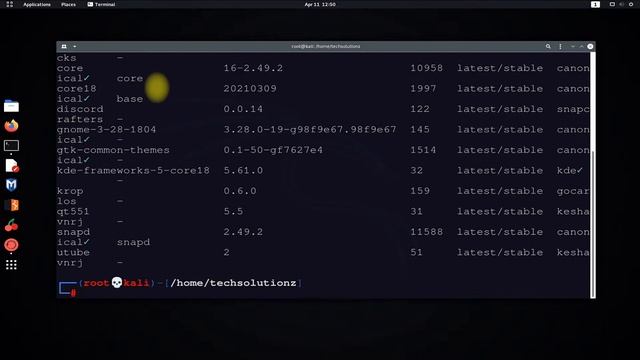Click the 'discord' package name
Viewport: 640px width, 360px height.
tap(80, 109)
